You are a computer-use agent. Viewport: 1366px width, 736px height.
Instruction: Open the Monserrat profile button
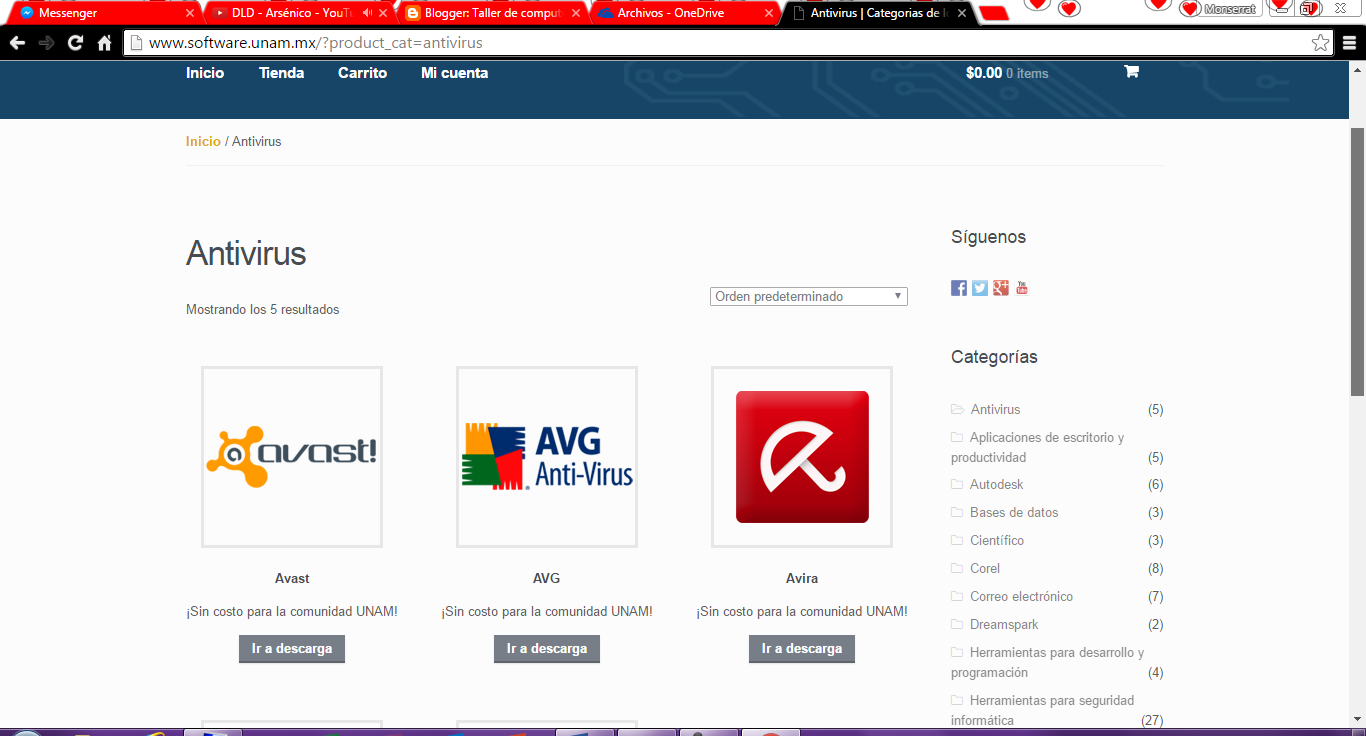(x=1229, y=9)
